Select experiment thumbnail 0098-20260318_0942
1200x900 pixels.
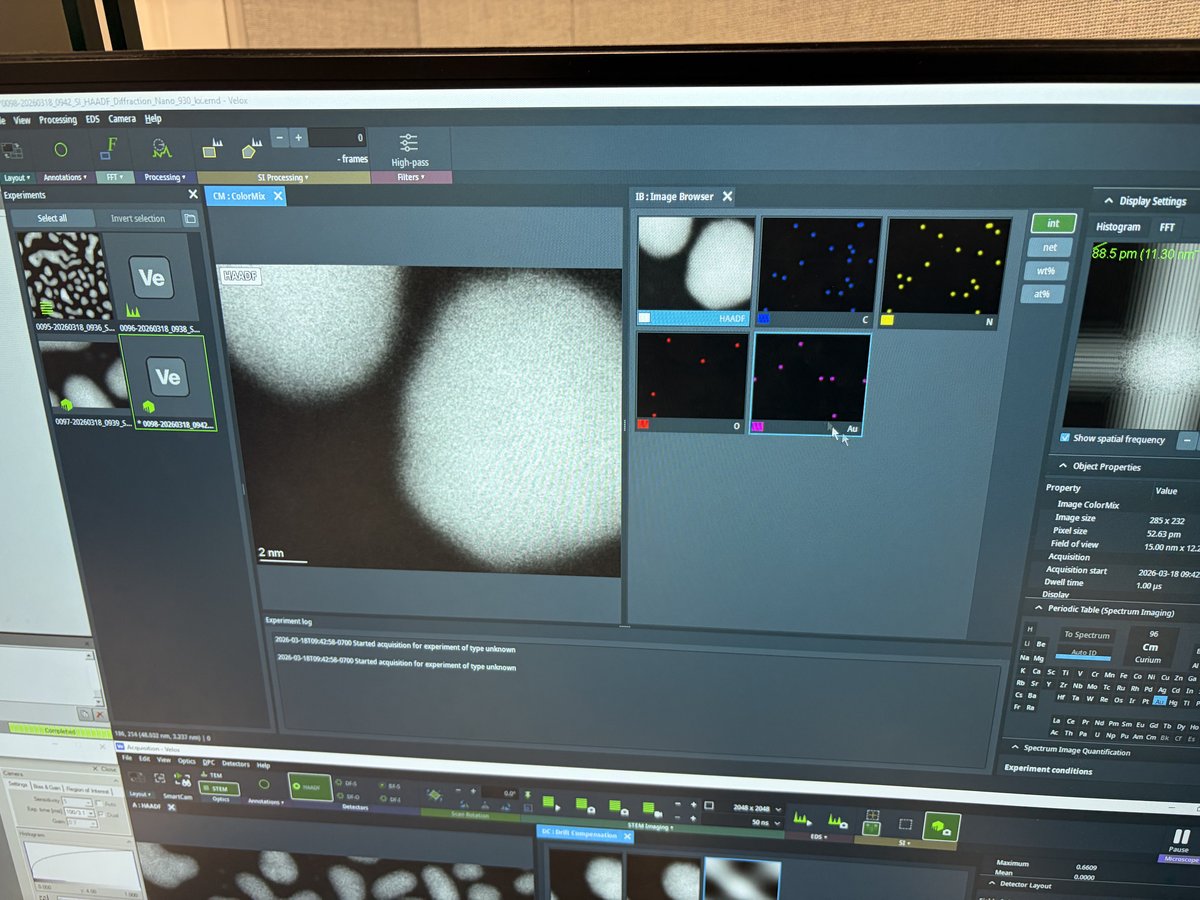click(166, 382)
